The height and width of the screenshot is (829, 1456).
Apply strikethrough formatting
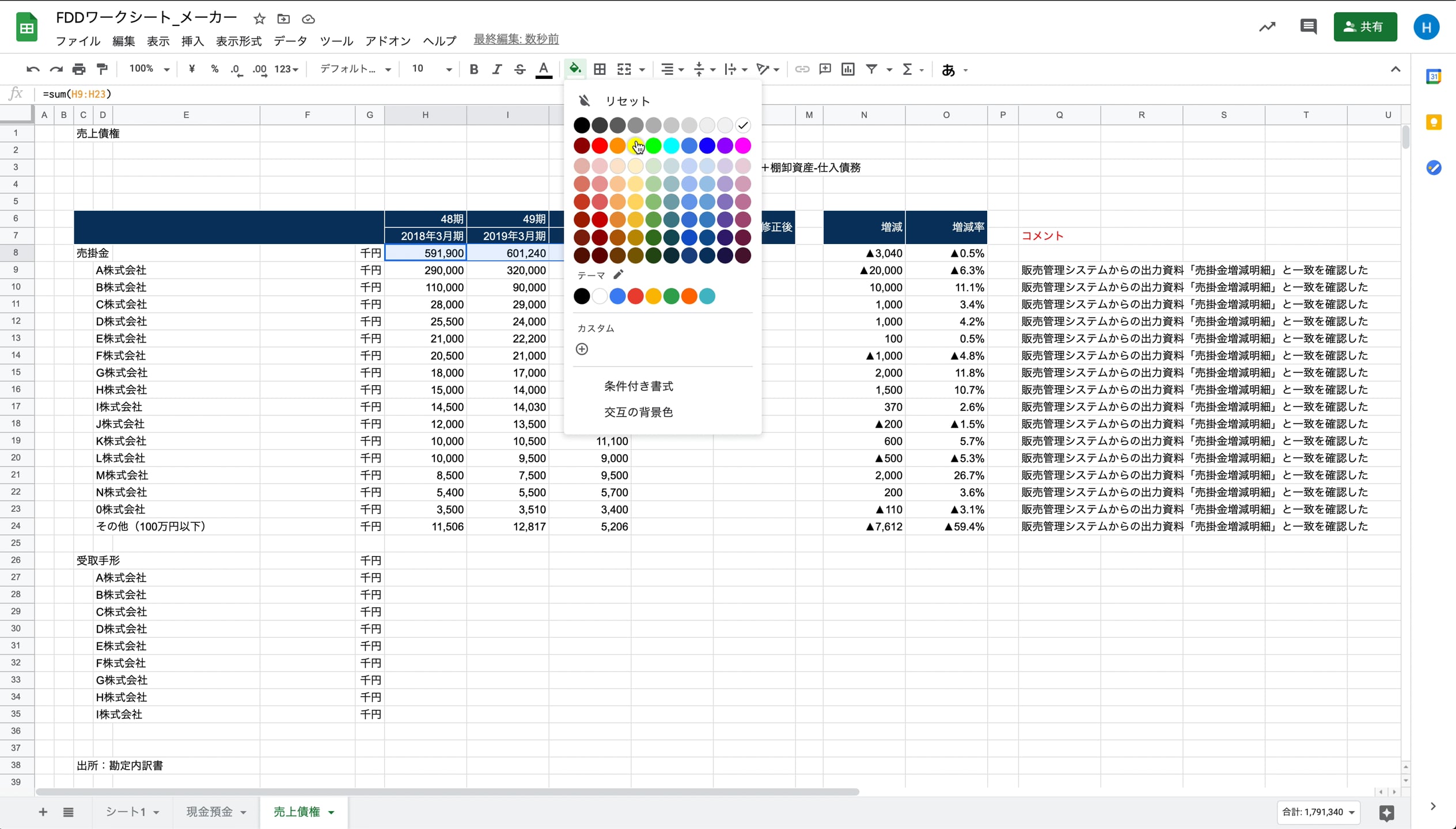[520, 69]
